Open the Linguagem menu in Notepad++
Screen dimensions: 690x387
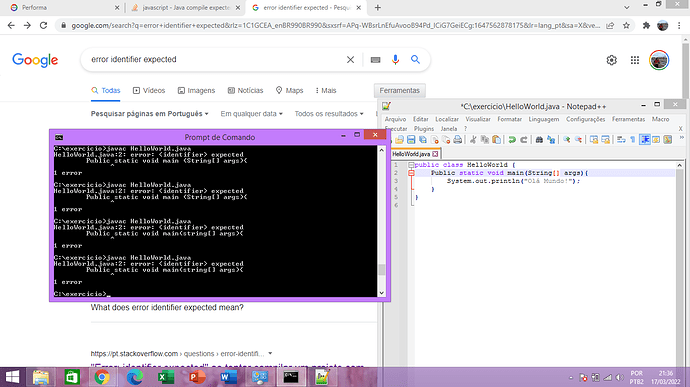(544, 119)
